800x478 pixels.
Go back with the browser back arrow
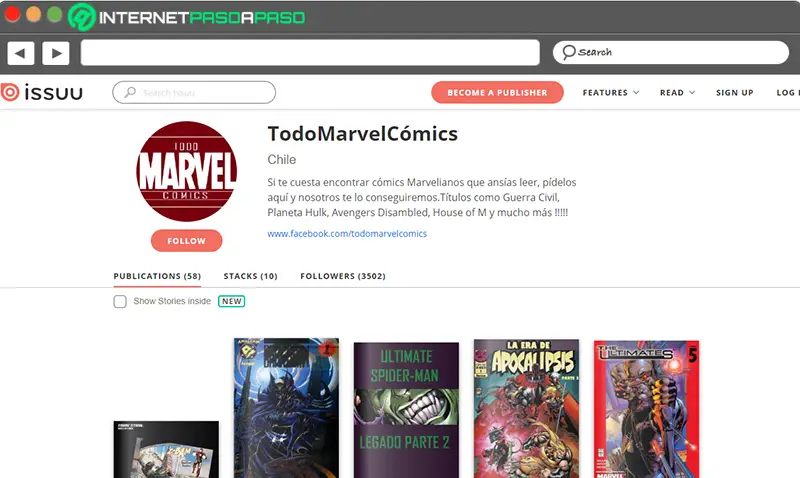point(20,53)
